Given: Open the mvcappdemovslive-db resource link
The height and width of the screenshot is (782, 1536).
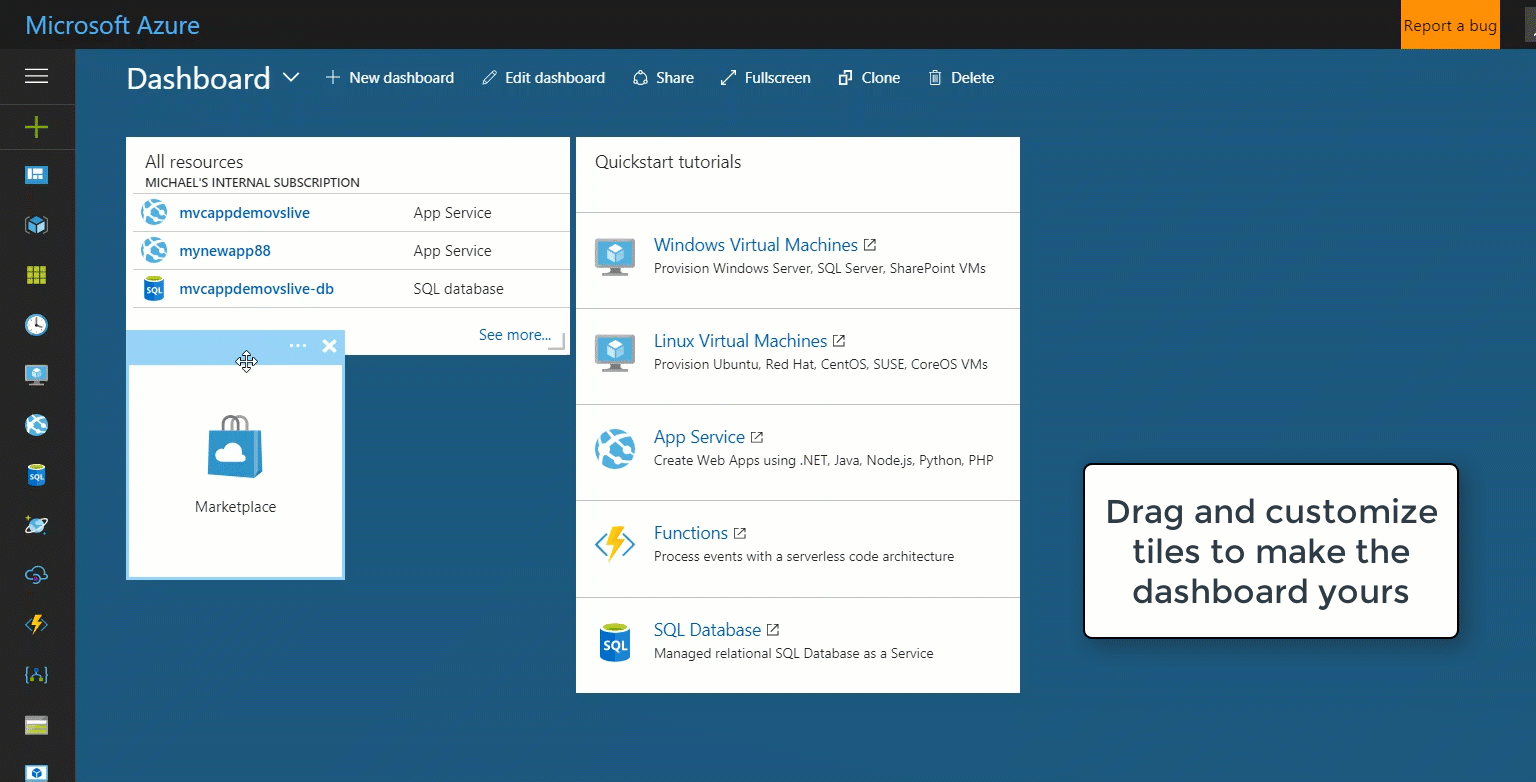Looking at the screenshot, I should pyautogui.click(x=256, y=289).
